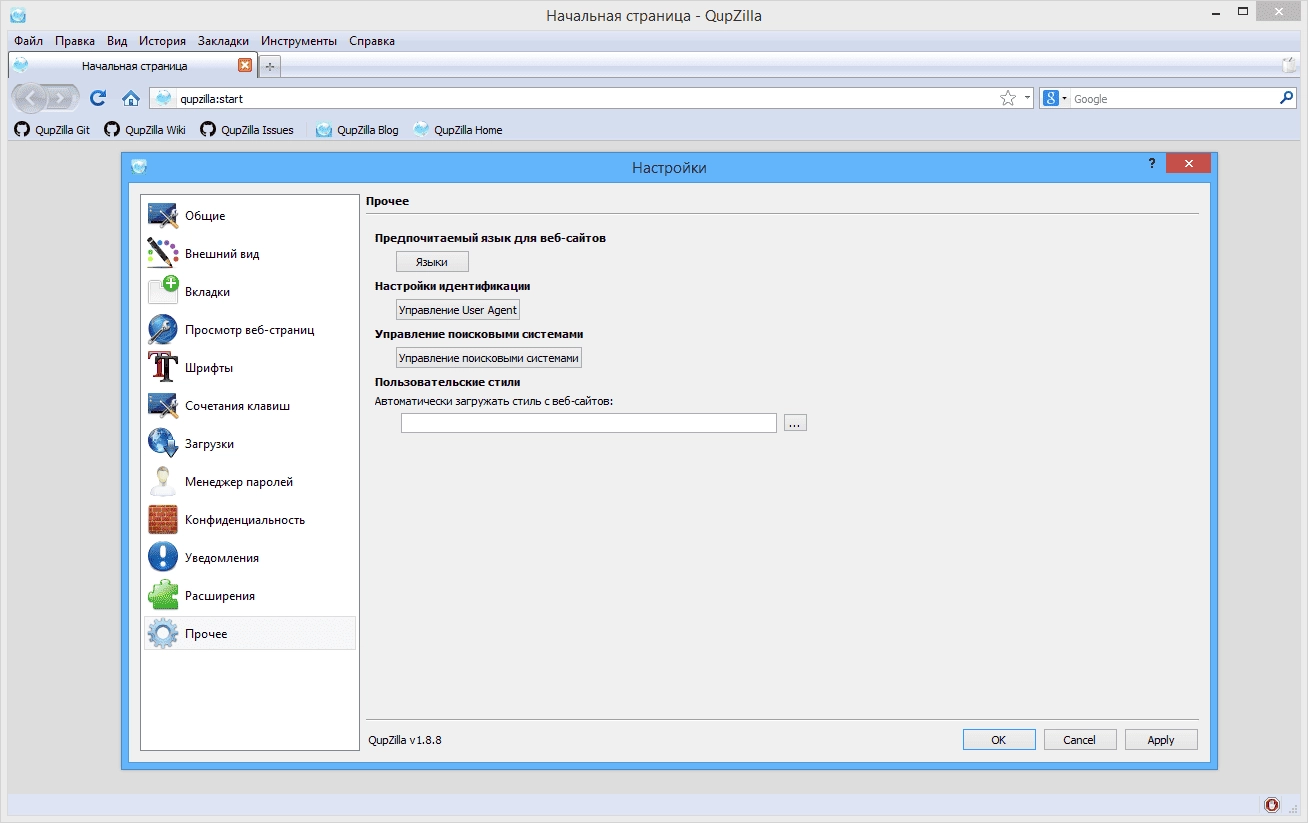Open the Закладки menu
This screenshot has width=1308, height=823.
pos(224,41)
